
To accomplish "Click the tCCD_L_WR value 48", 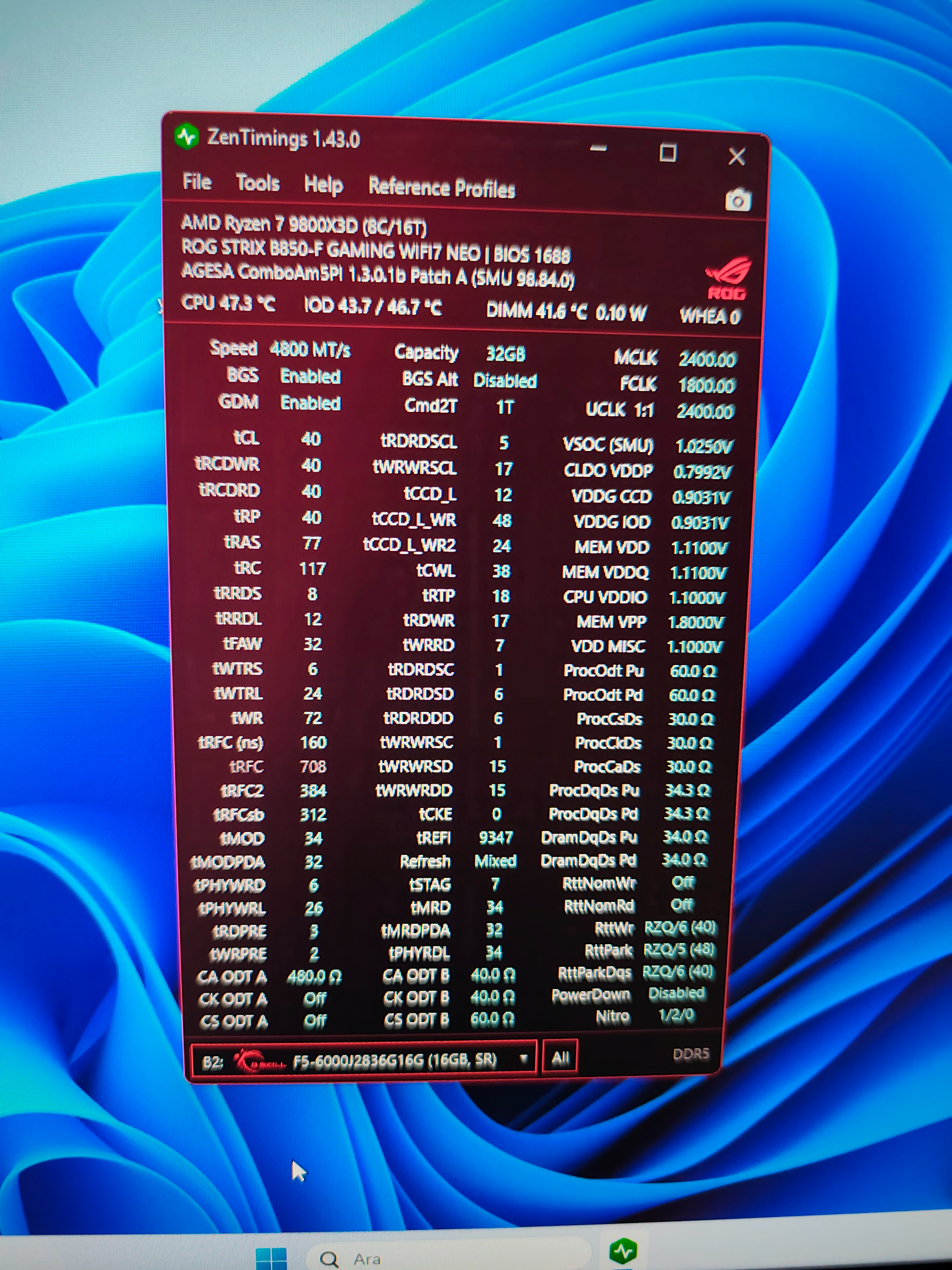I will (502, 520).
